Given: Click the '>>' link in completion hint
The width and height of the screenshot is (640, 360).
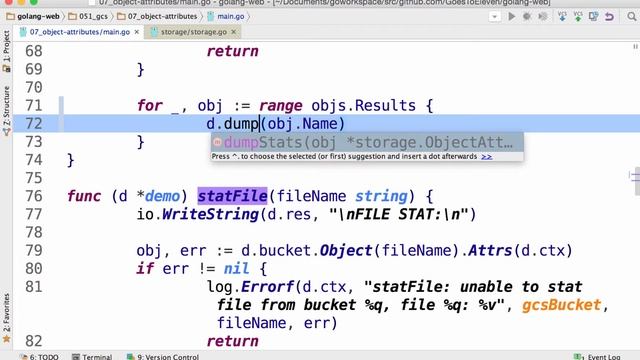Looking at the screenshot, I should pos(487,157).
